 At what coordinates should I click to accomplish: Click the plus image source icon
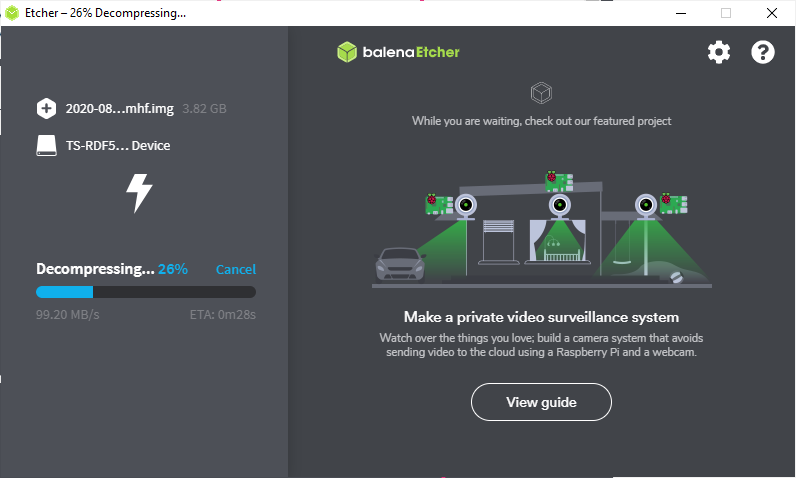(46, 108)
